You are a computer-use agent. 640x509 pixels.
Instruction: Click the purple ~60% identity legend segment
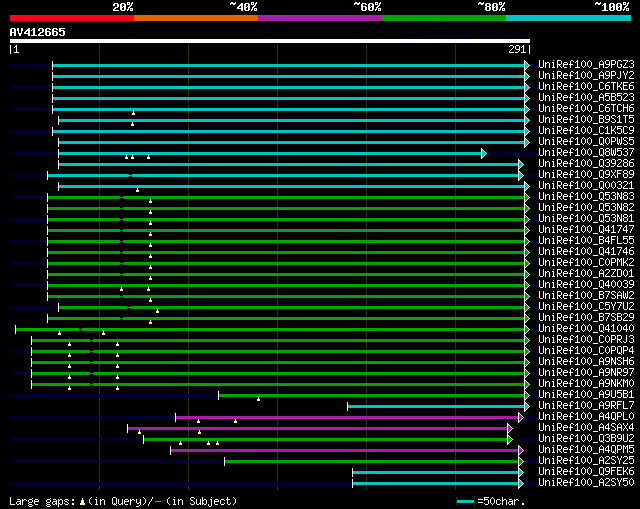point(319,18)
